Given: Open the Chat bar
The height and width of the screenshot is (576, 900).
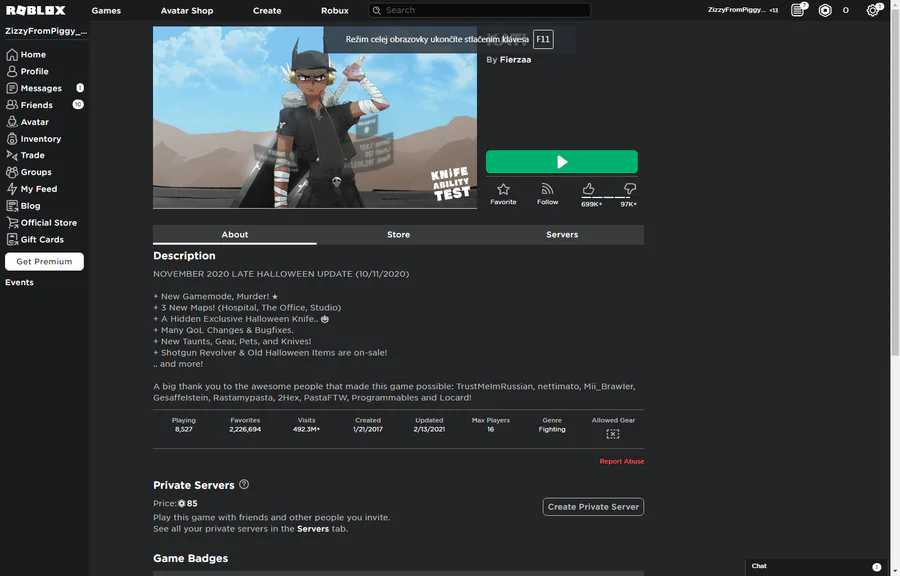Looking at the screenshot, I should [x=816, y=566].
